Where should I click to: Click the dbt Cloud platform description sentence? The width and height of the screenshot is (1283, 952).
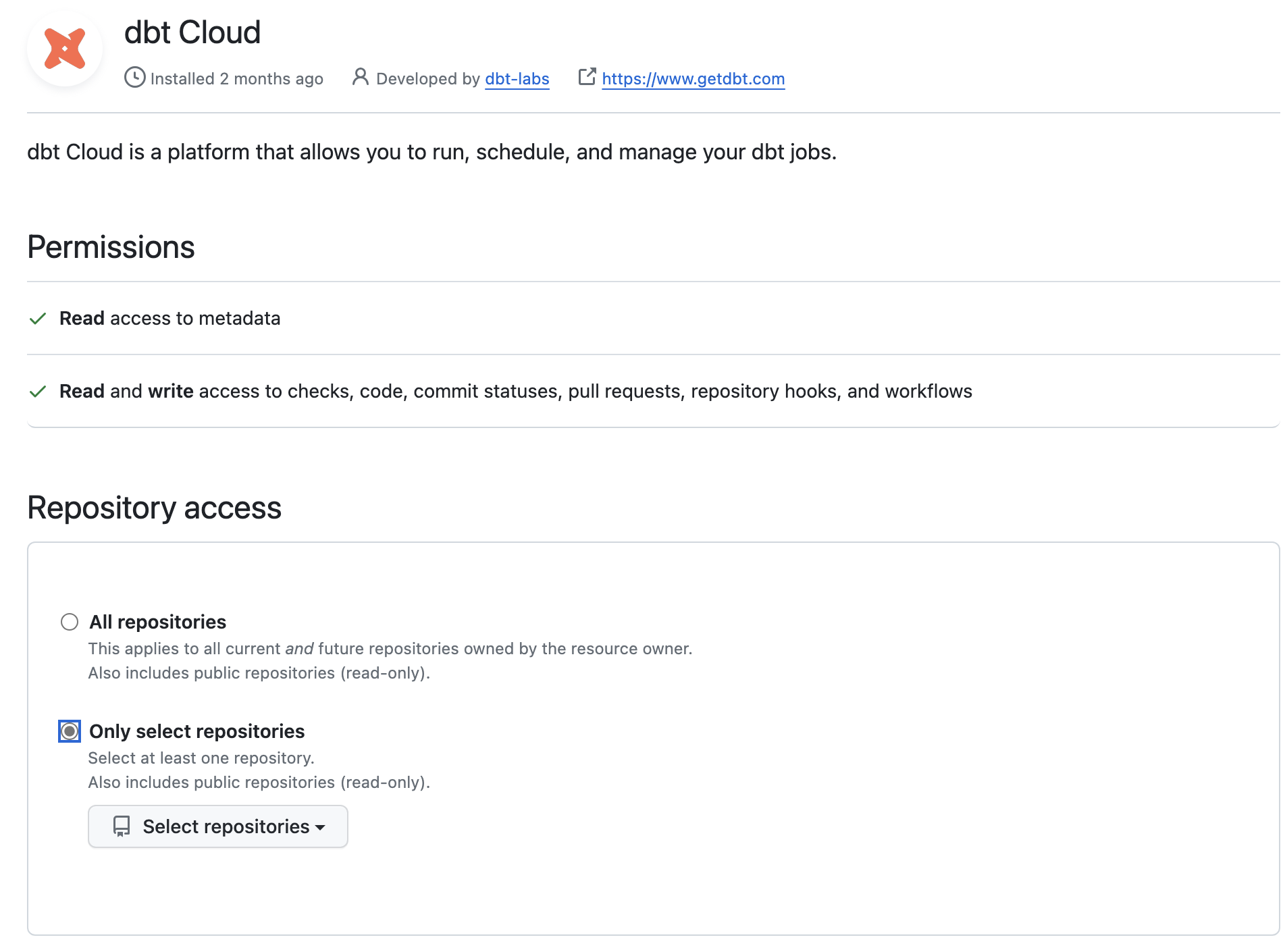point(432,152)
